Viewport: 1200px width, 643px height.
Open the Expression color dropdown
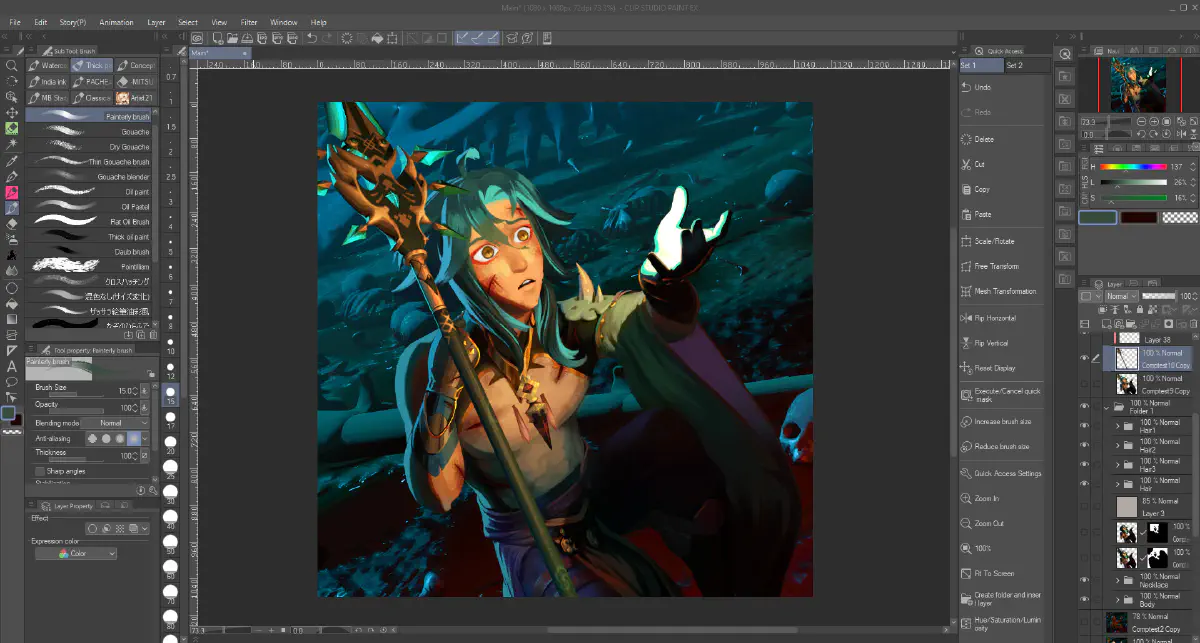76,553
